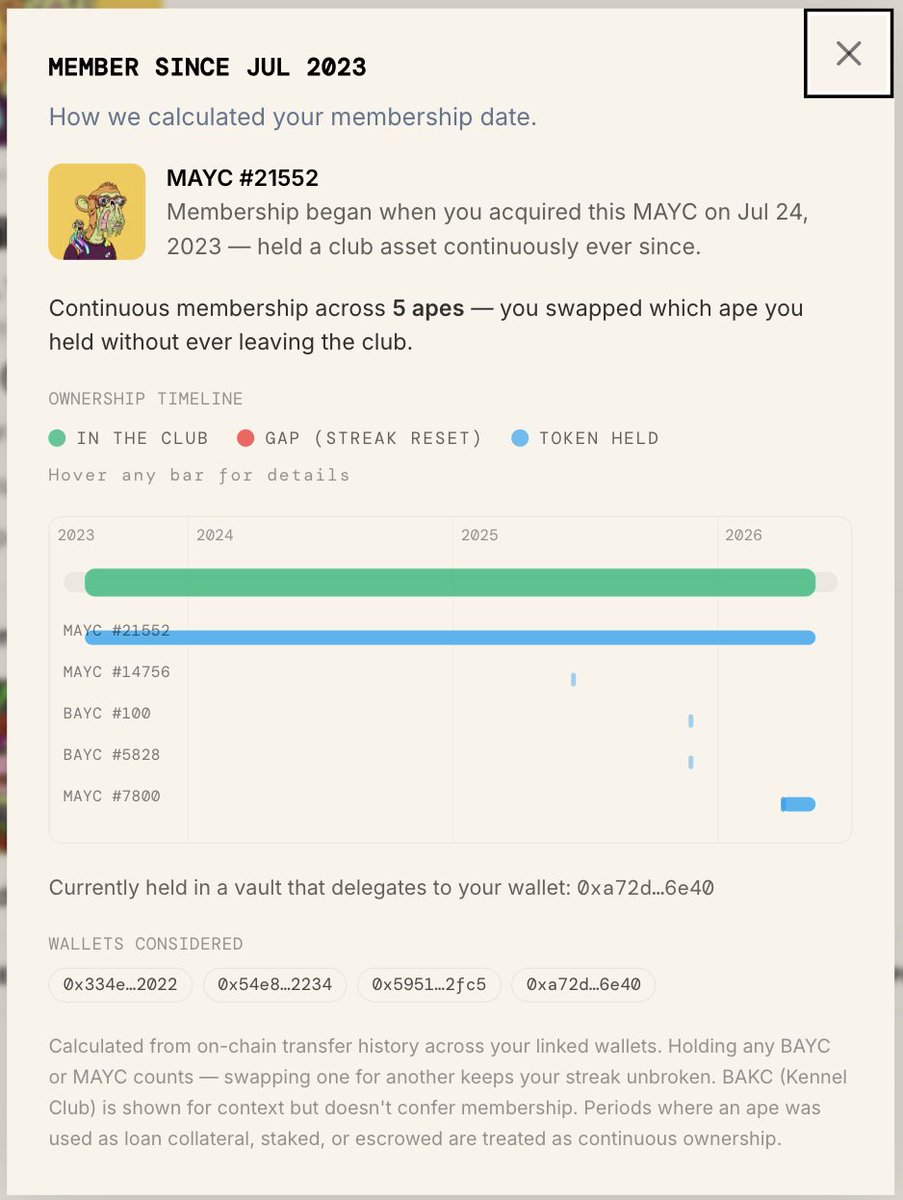Viewport: 903px width, 1200px height.
Task: Click the 2025 year label on timeline
Action: [x=479, y=535]
